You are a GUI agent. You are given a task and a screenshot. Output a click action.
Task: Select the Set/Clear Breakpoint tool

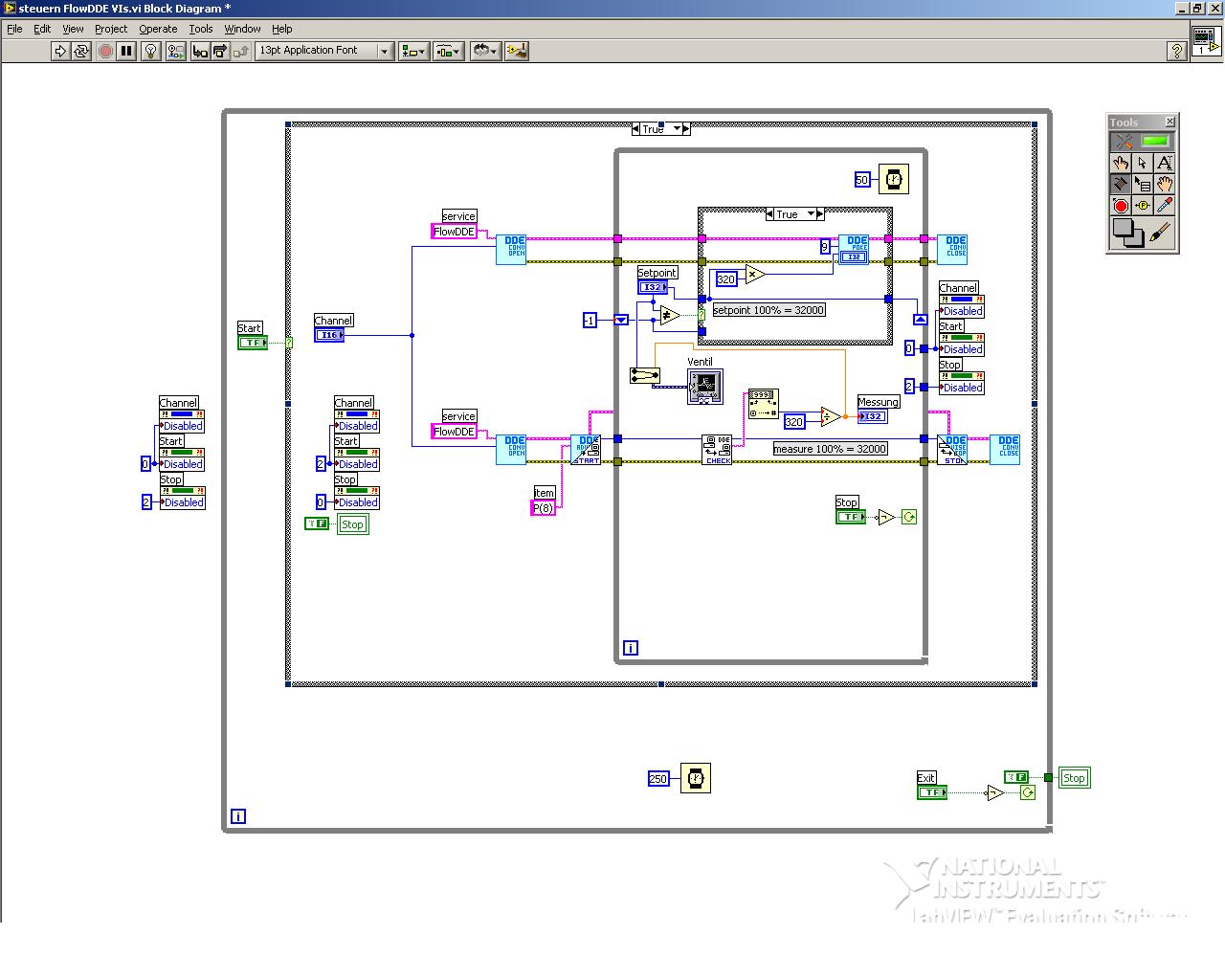pyautogui.click(x=1121, y=205)
